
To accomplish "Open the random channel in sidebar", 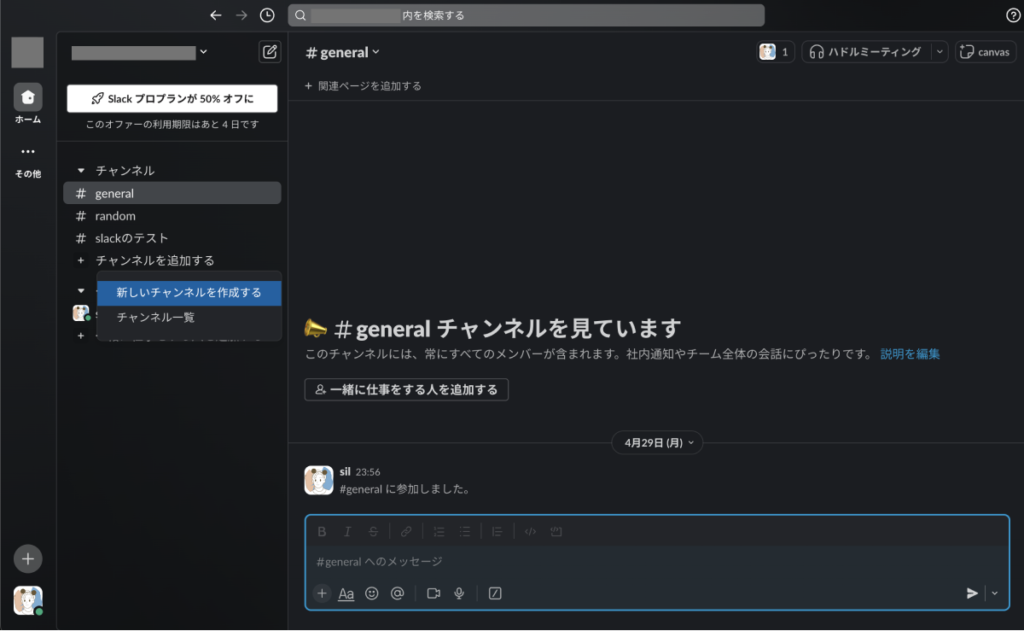I will click(x=115, y=216).
